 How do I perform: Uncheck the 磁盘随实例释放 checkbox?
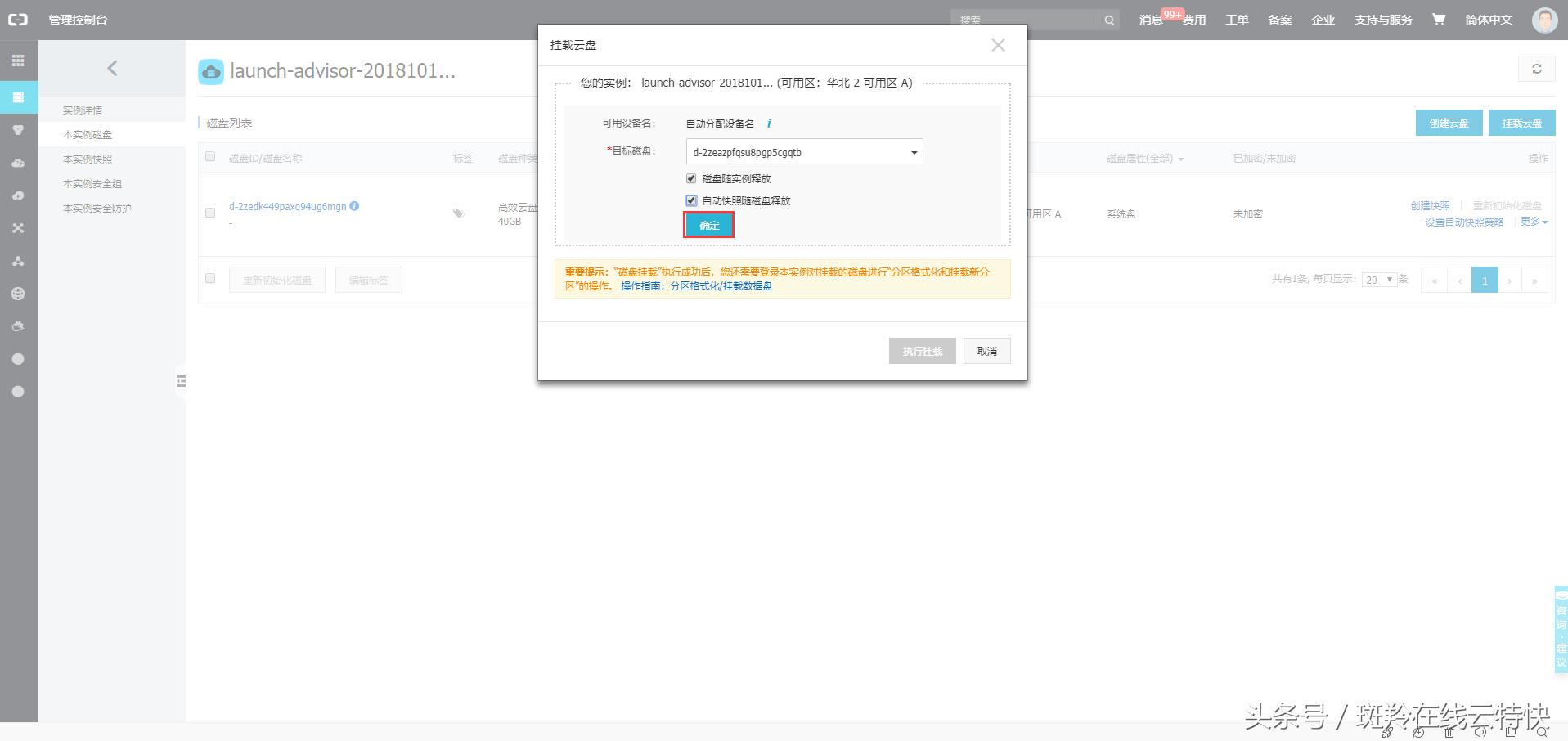[x=691, y=177]
